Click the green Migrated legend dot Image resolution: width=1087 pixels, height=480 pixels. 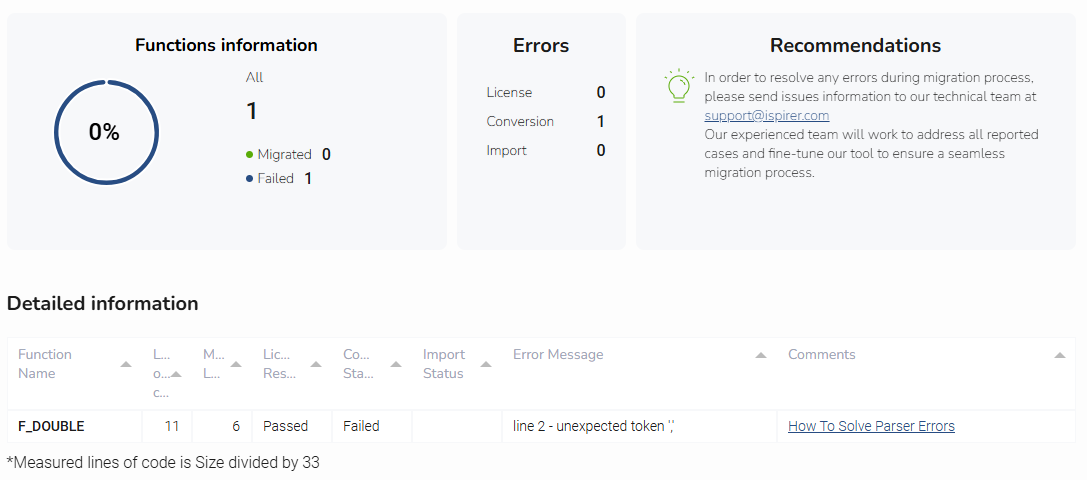tap(249, 155)
